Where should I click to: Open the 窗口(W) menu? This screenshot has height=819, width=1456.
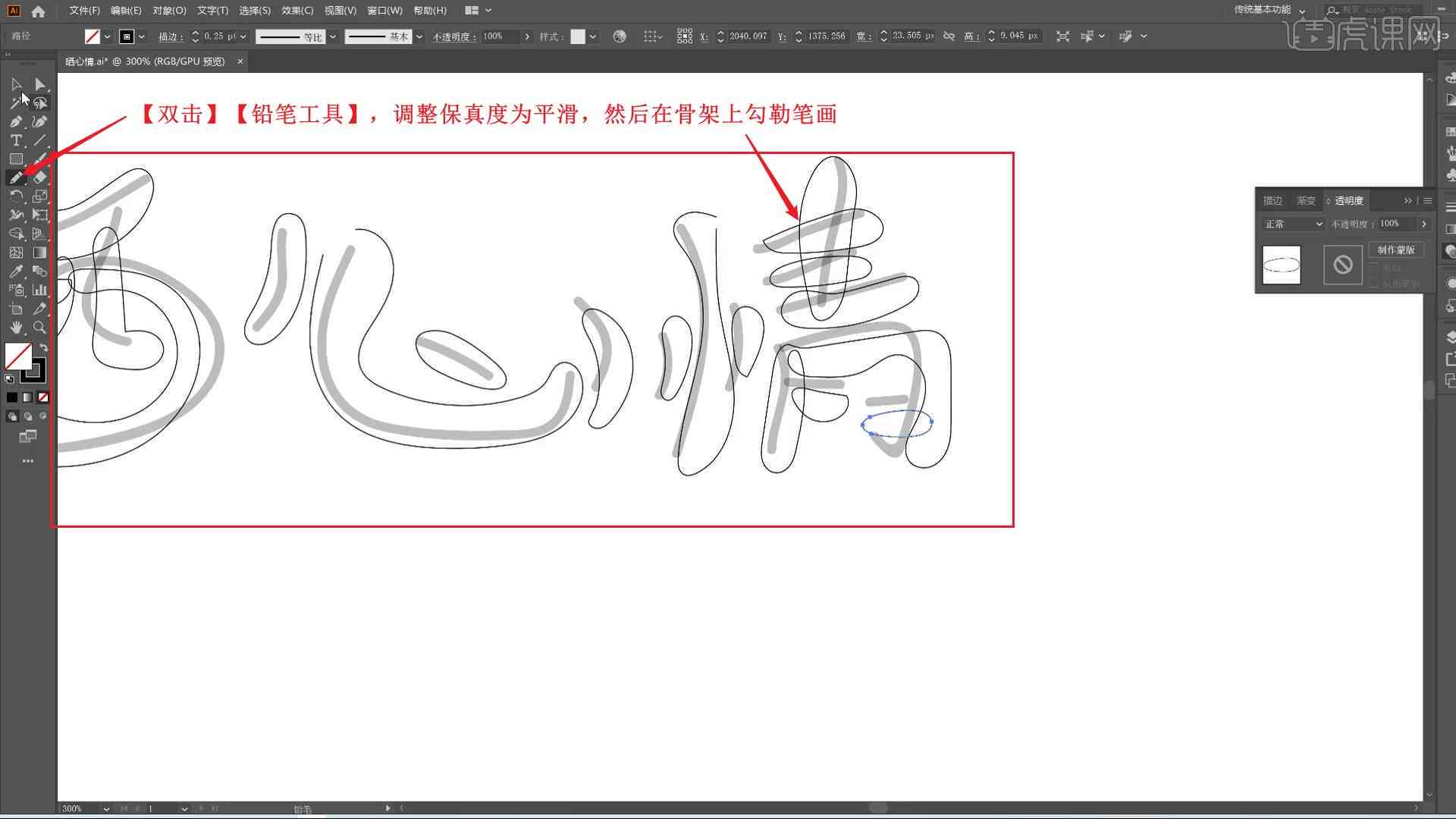coord(385,11)
